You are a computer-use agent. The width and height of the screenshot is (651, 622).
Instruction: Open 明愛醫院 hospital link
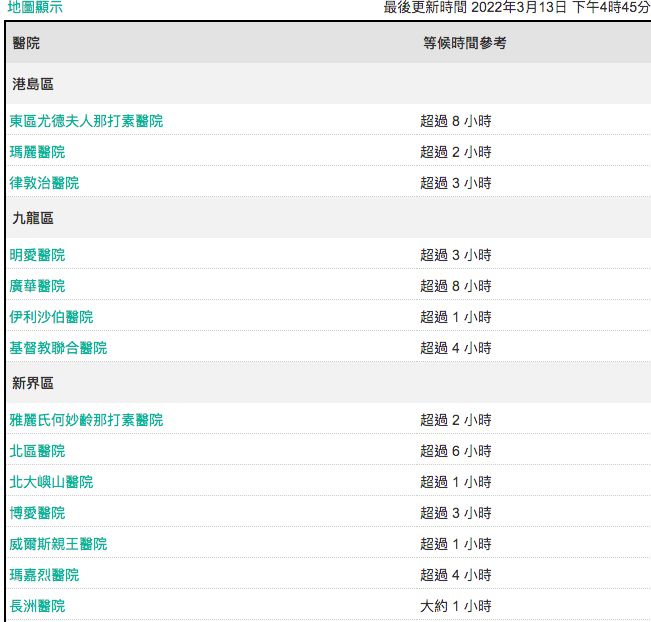point(37,255)
